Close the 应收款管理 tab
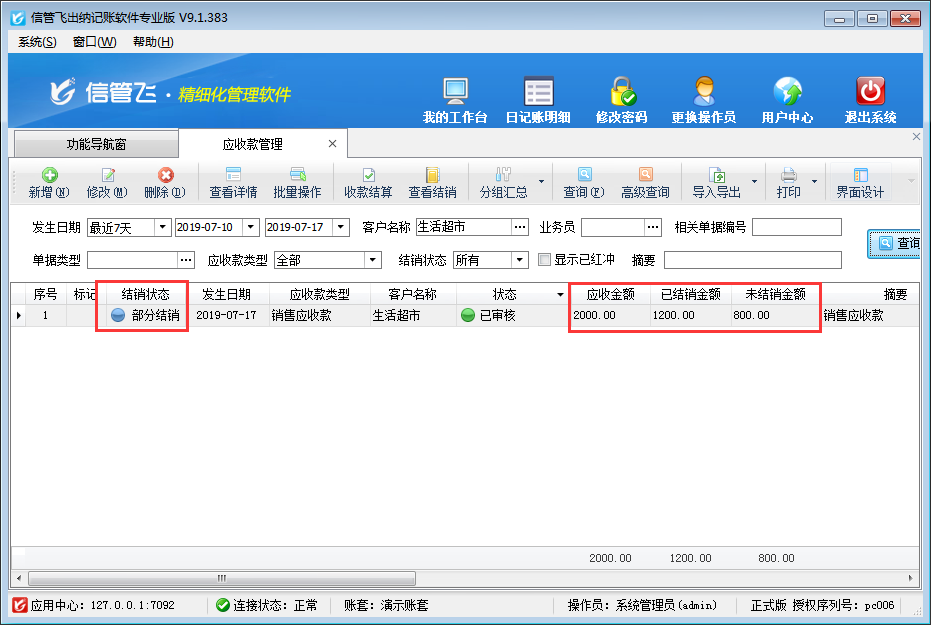The height and width of the screenshot is (625, 931). (x=333, y=144)
